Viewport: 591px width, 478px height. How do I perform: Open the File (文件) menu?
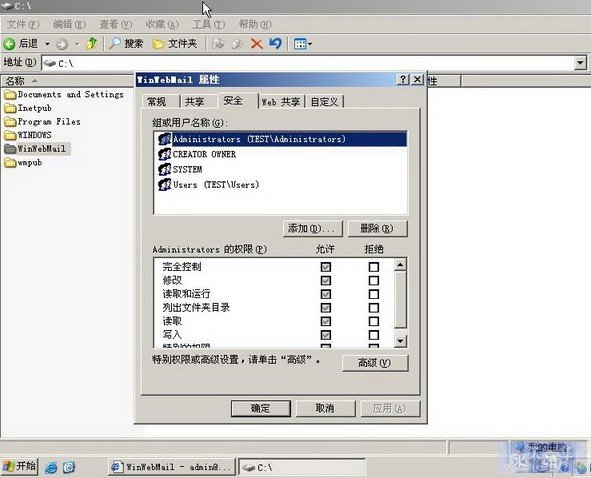point(23,25)
